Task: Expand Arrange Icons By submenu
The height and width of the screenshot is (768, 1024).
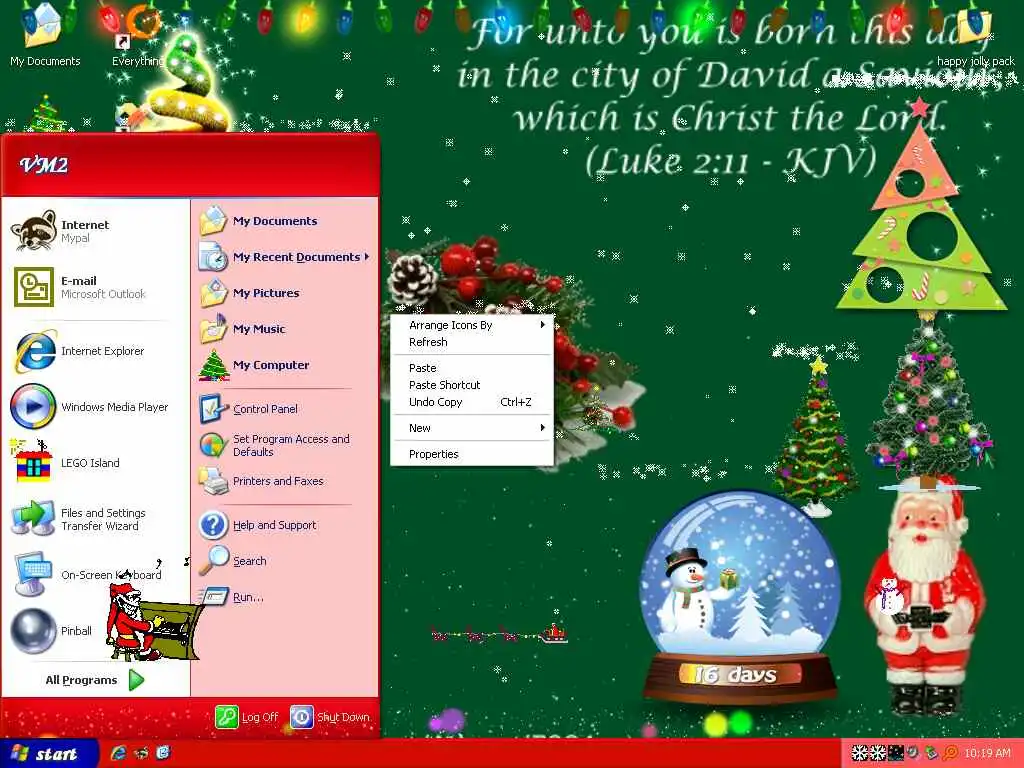Action: point(472,325)
